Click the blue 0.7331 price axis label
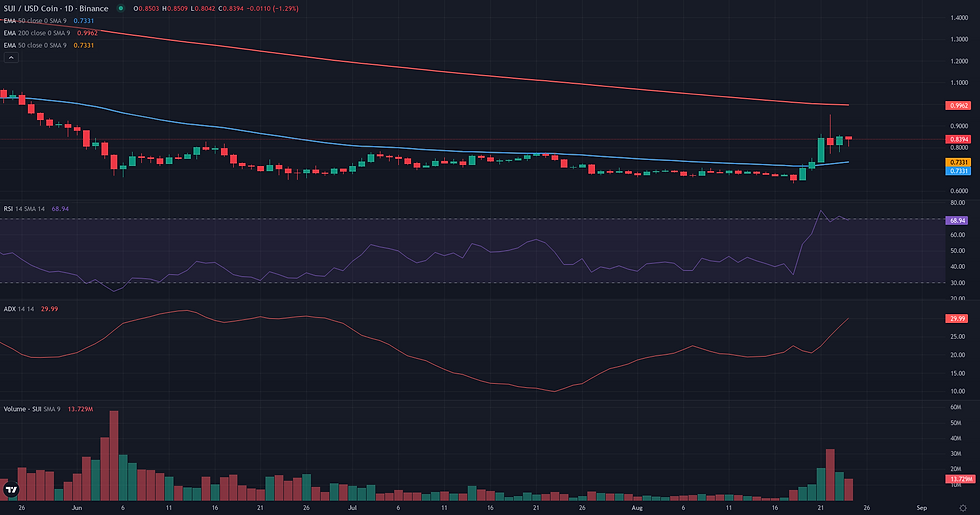Image resolution: width=980 pixels, height=515 pixels. point(959,171)
